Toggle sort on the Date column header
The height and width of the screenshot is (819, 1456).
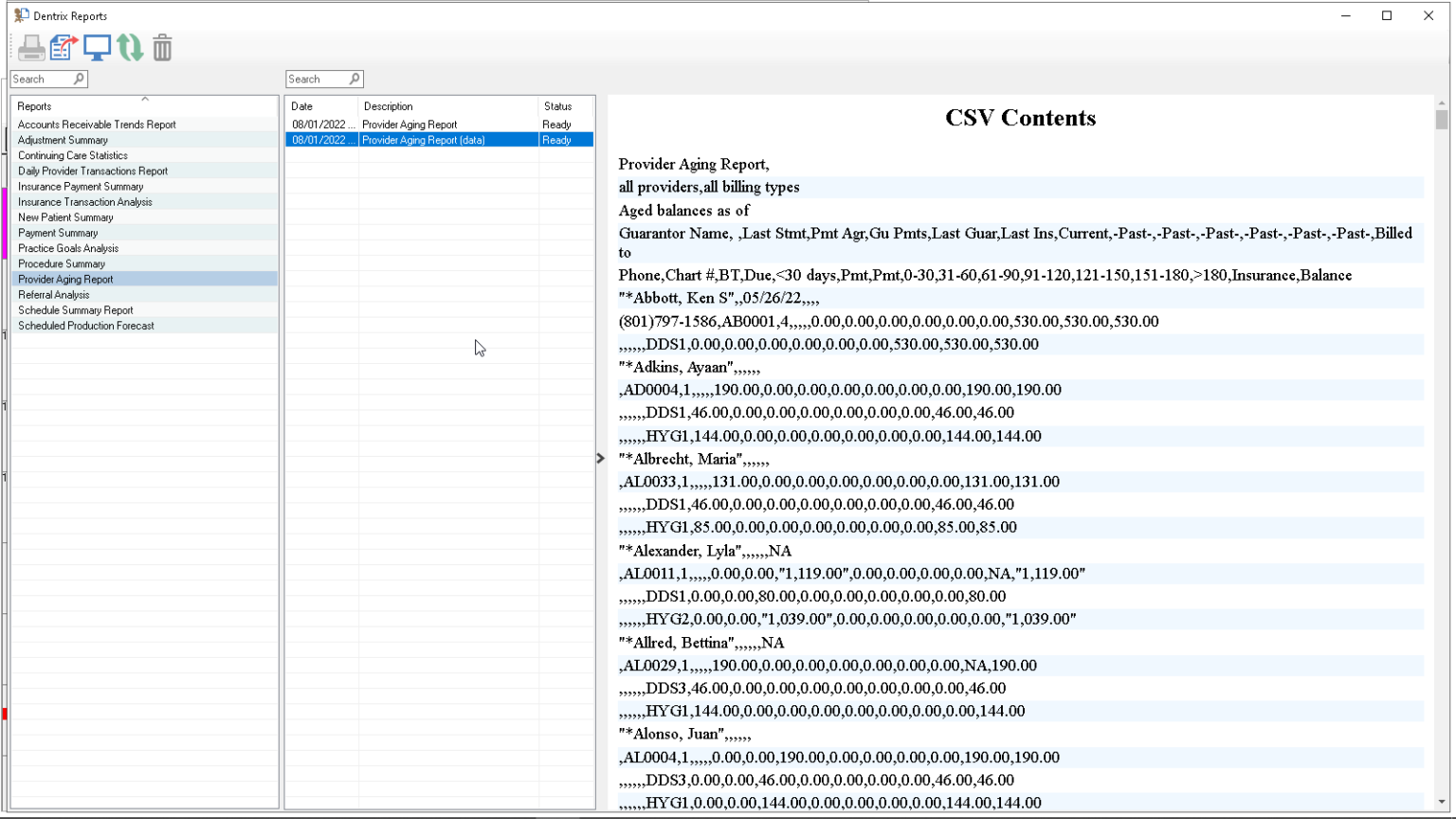click(301, 106)
